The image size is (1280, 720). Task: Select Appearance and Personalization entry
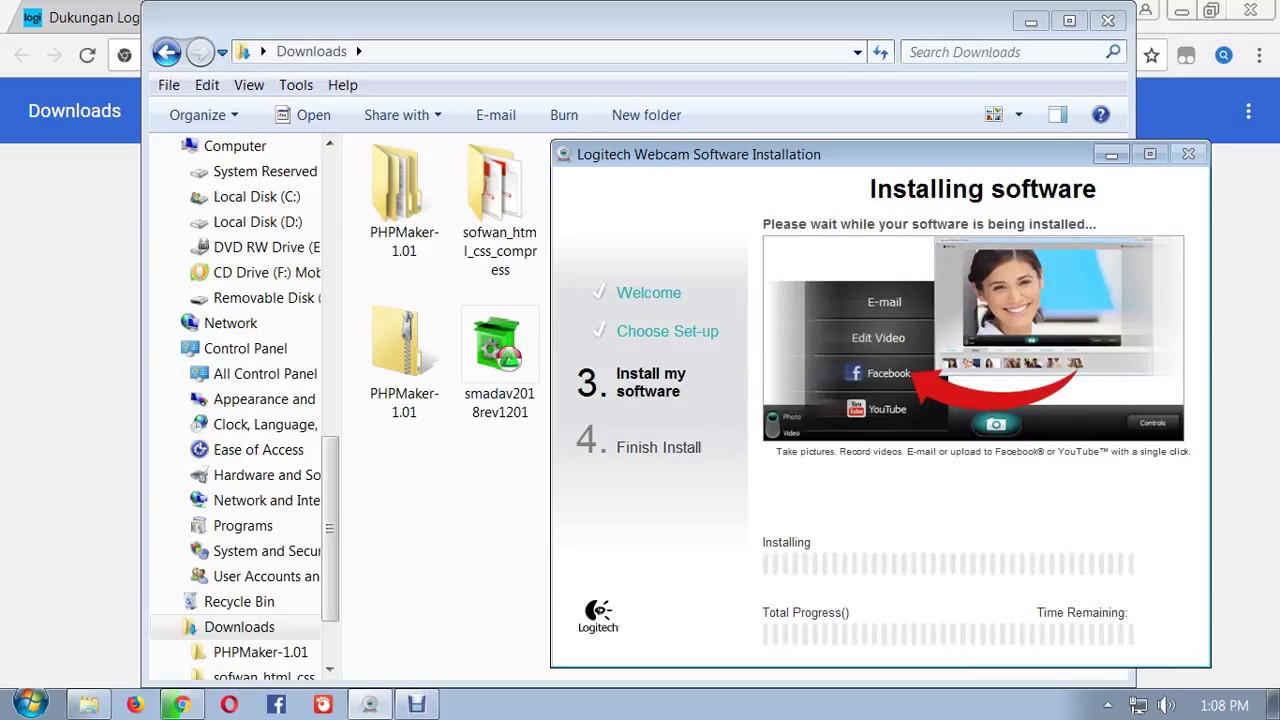264,399
